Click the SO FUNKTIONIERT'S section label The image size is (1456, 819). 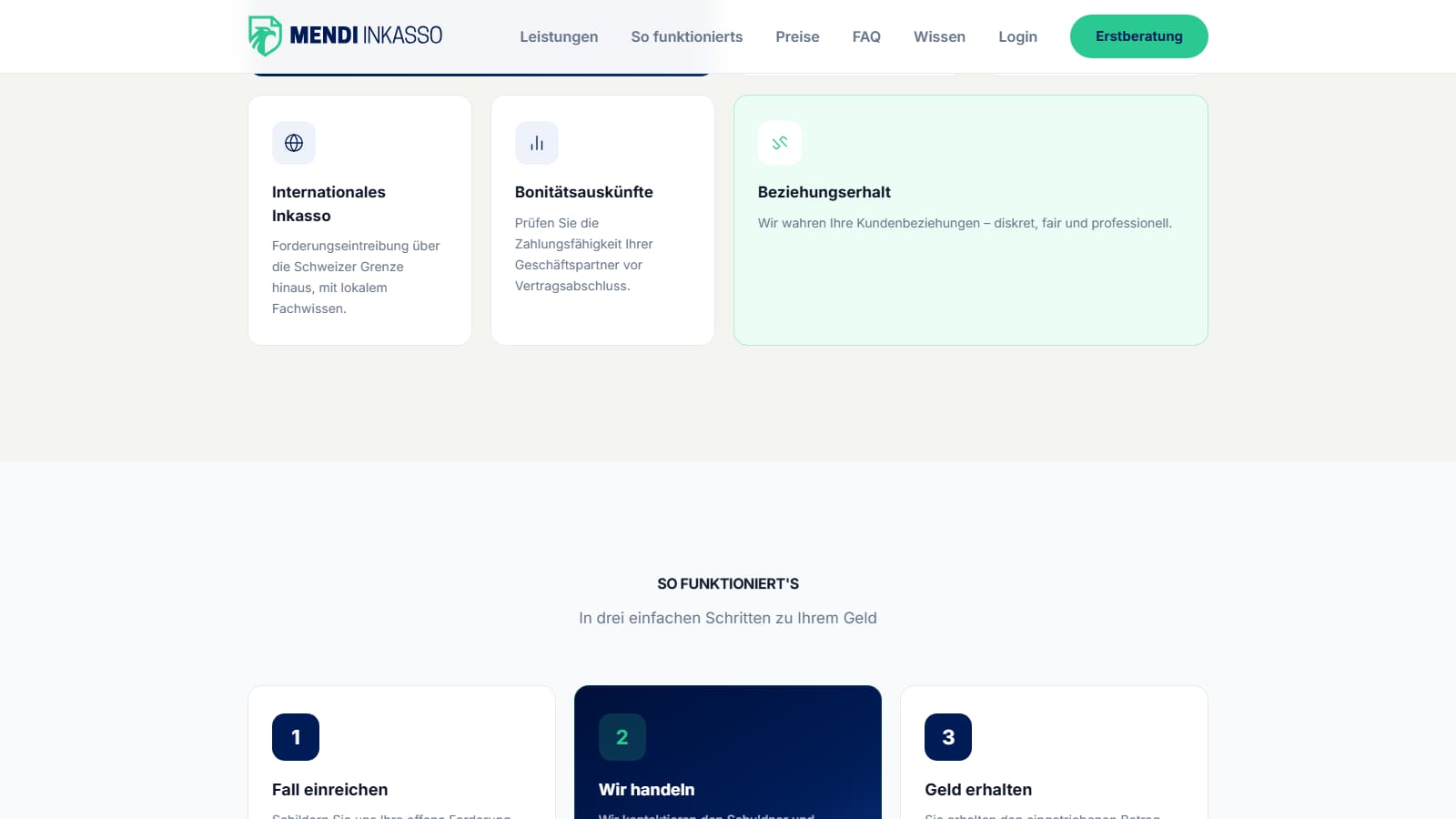pyautogui.click(x=728, y=583)
